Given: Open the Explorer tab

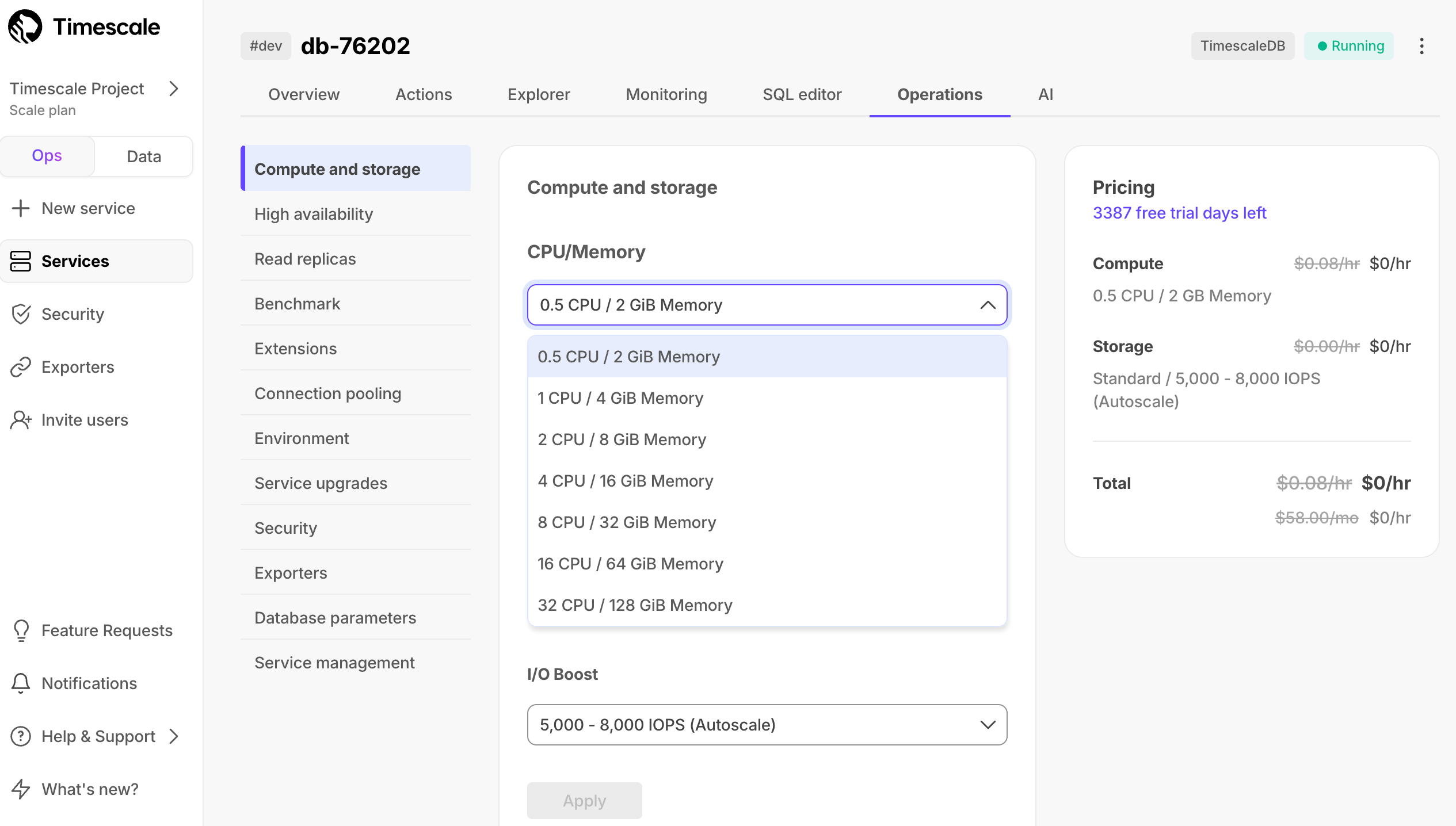Looking at the screenshot, I should [539, 94].
